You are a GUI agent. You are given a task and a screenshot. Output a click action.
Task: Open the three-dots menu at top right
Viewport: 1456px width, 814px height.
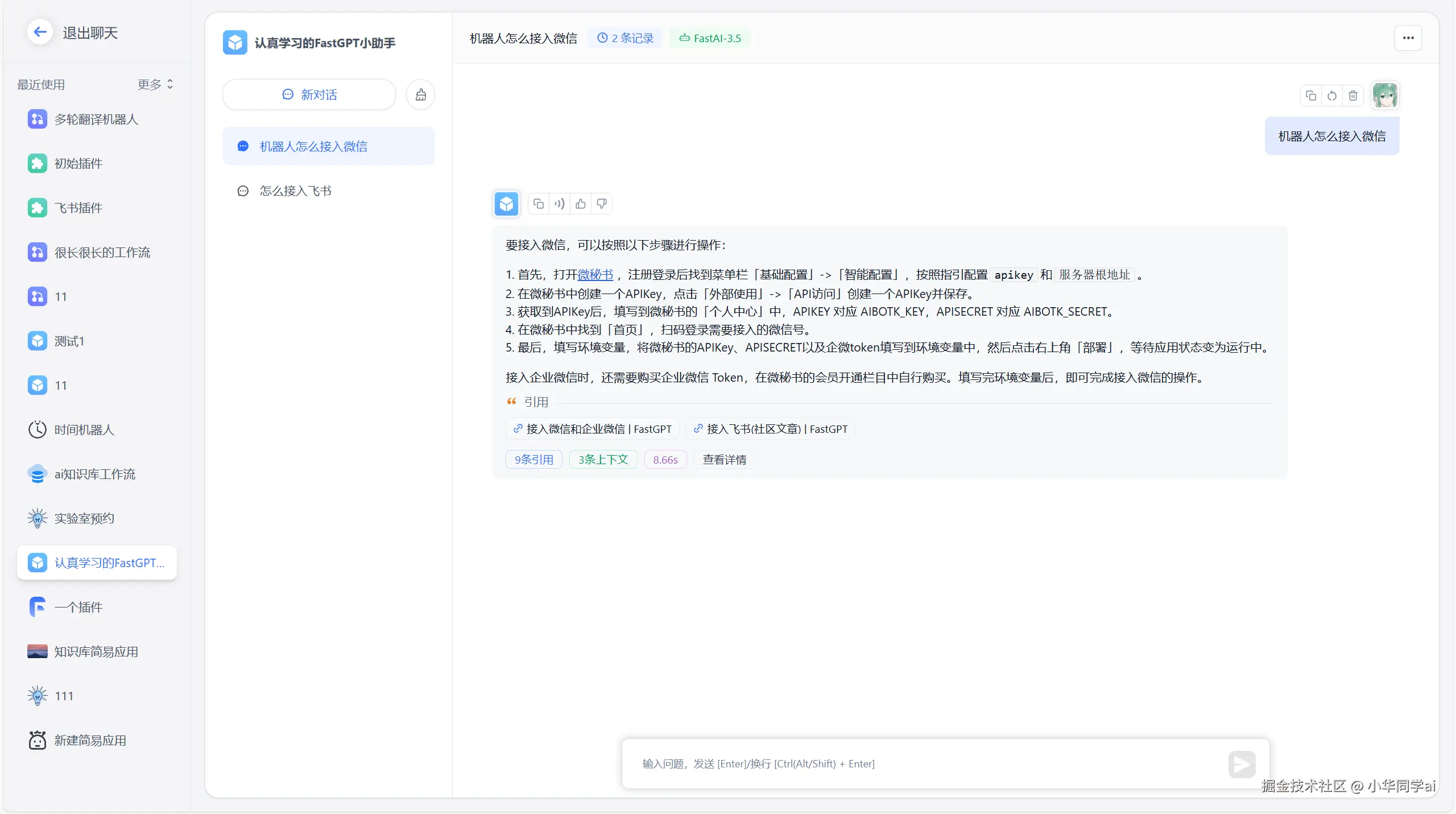[x=1408, y=38]
